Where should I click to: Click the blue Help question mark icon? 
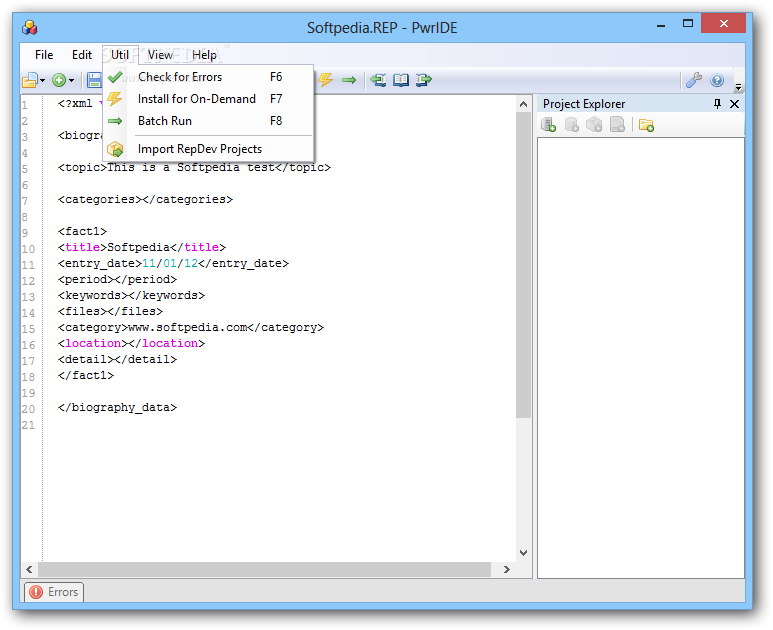point(717,80)
